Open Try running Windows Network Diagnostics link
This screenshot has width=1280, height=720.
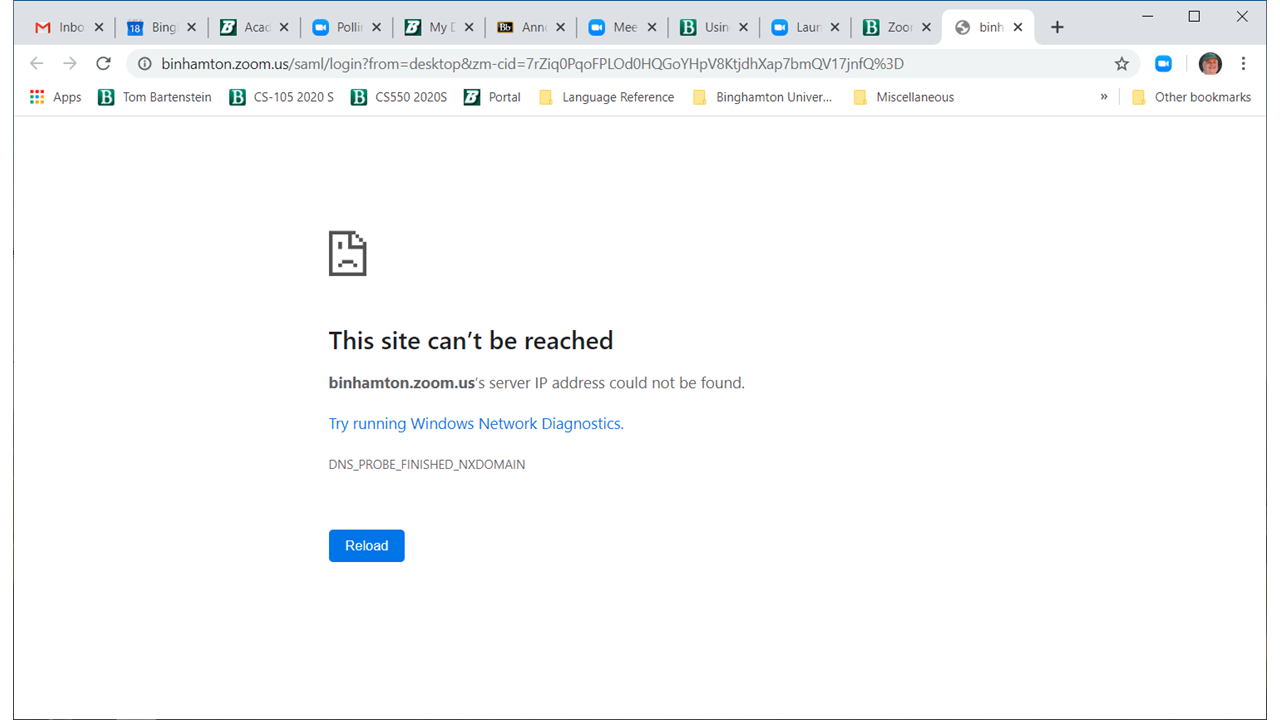tap(476, 424)
